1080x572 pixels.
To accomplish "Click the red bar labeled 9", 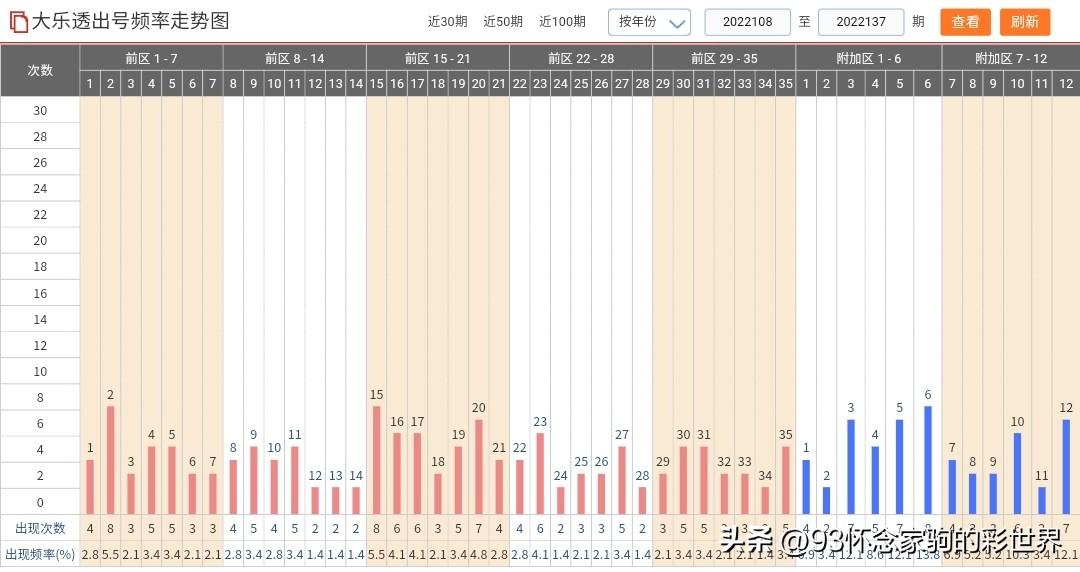I will (253, 480).
